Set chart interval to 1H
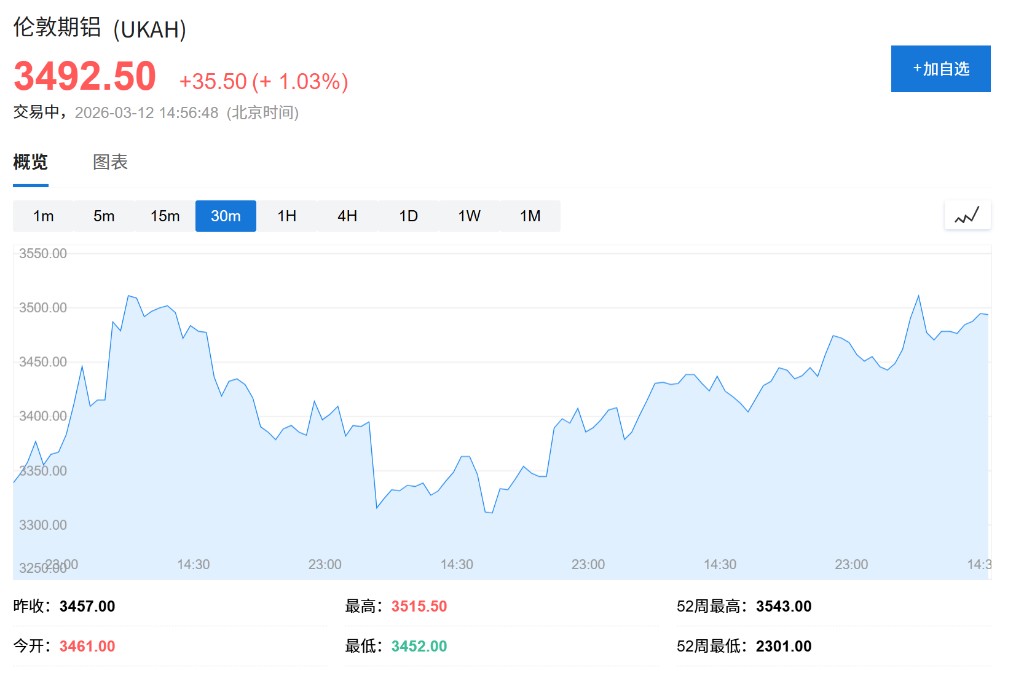Viewport: 1024px width, 697px height. [287, 216]
